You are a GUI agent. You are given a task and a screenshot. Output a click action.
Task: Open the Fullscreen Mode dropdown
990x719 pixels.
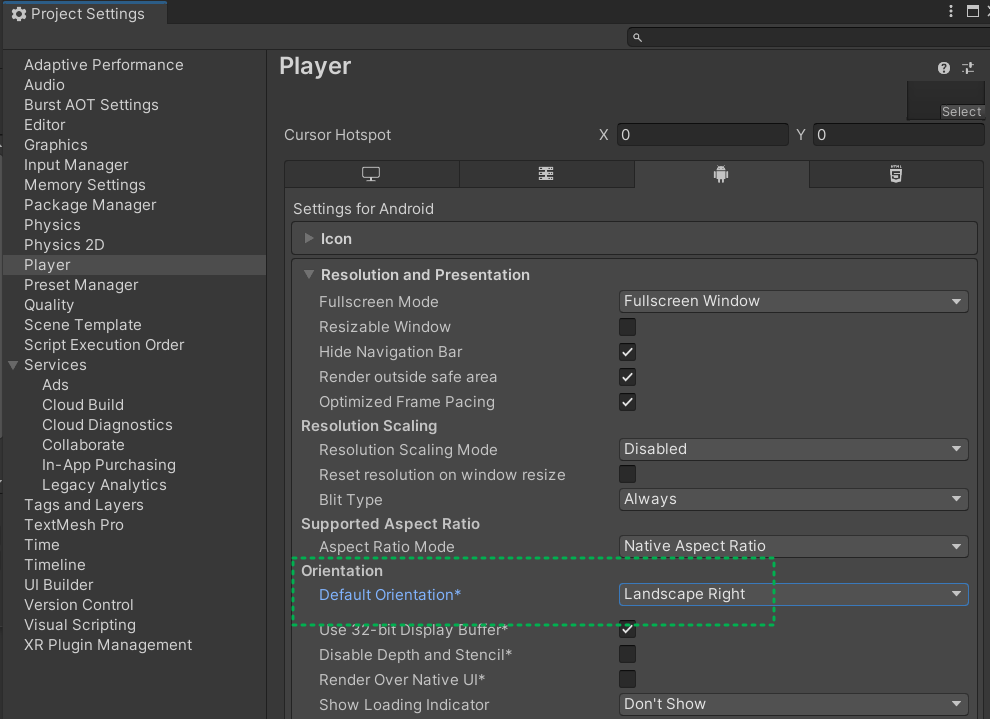click(x=794, y=301)
